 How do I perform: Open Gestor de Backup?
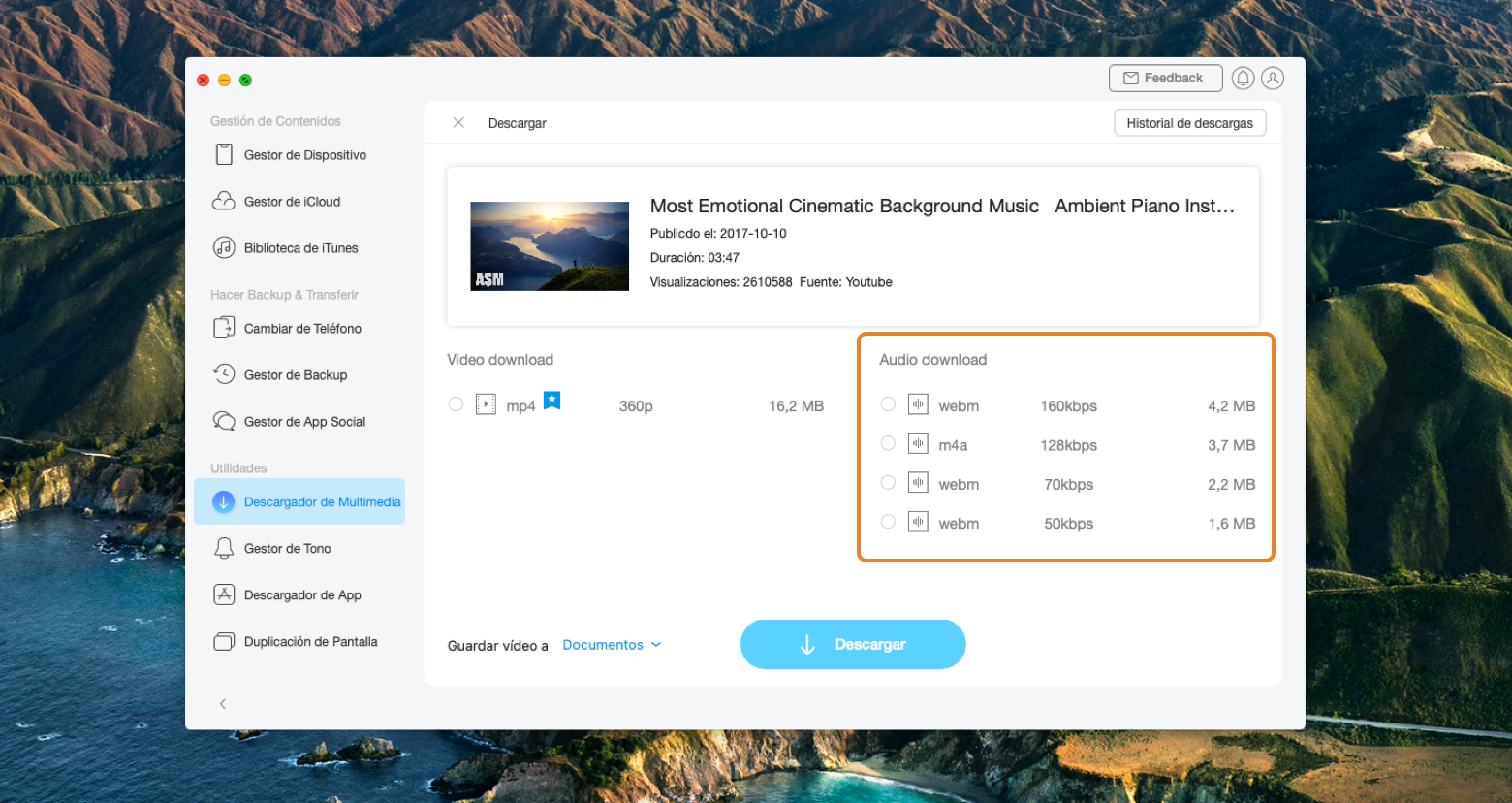299,374
